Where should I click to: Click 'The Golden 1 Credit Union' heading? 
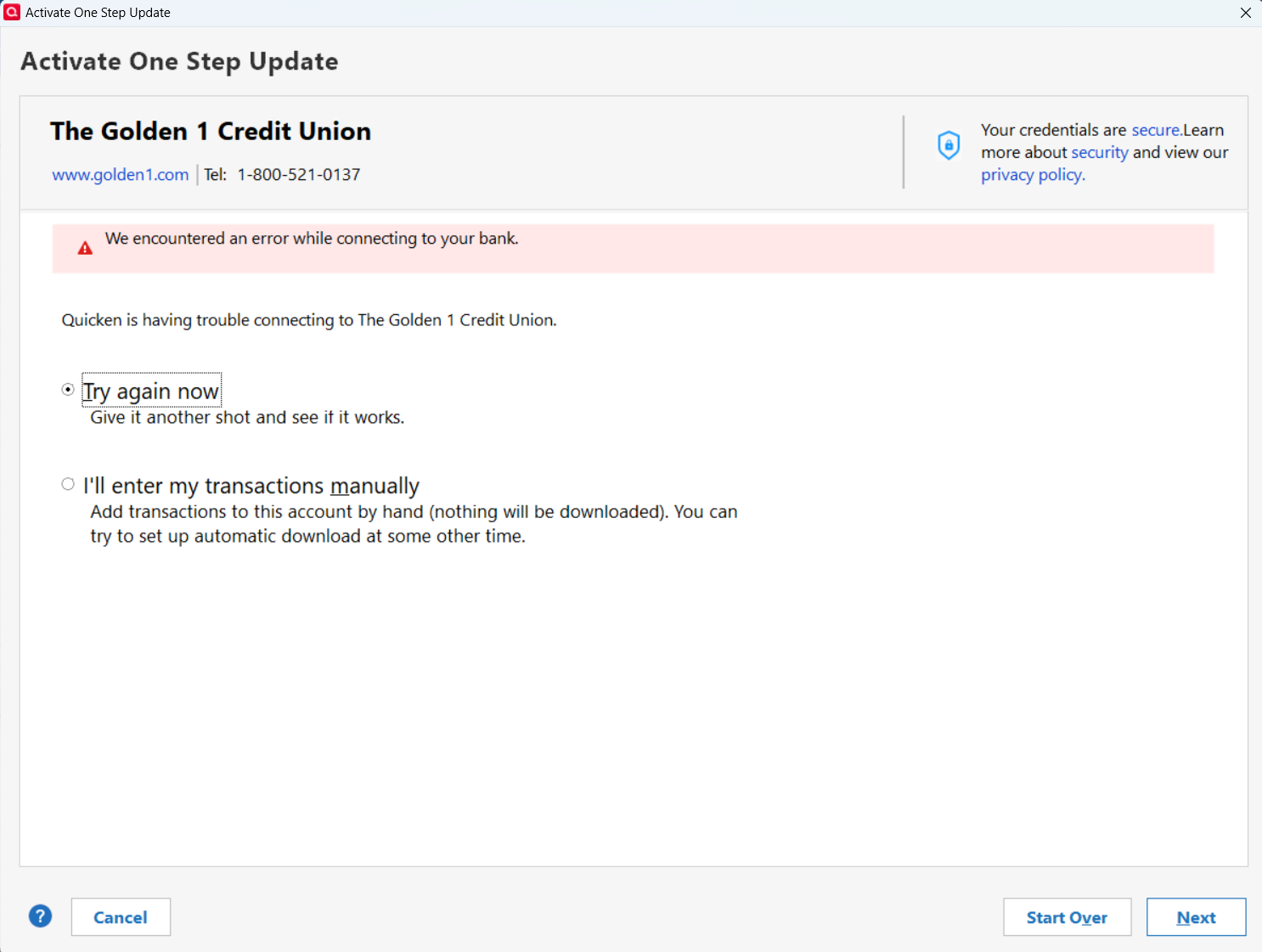(211, 131)
